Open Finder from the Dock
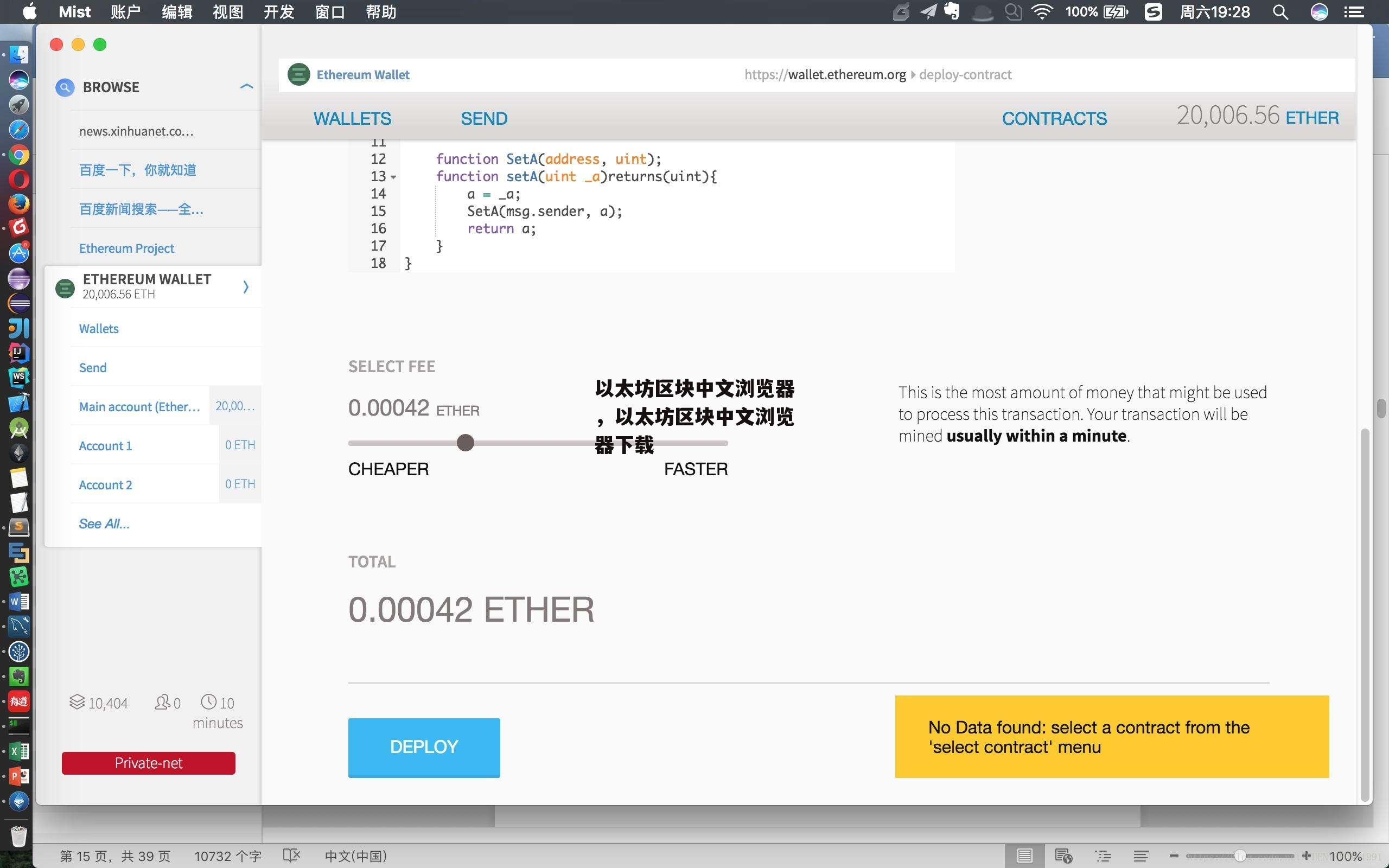Viewport: 1389px width, 868px height. point(19,55)
